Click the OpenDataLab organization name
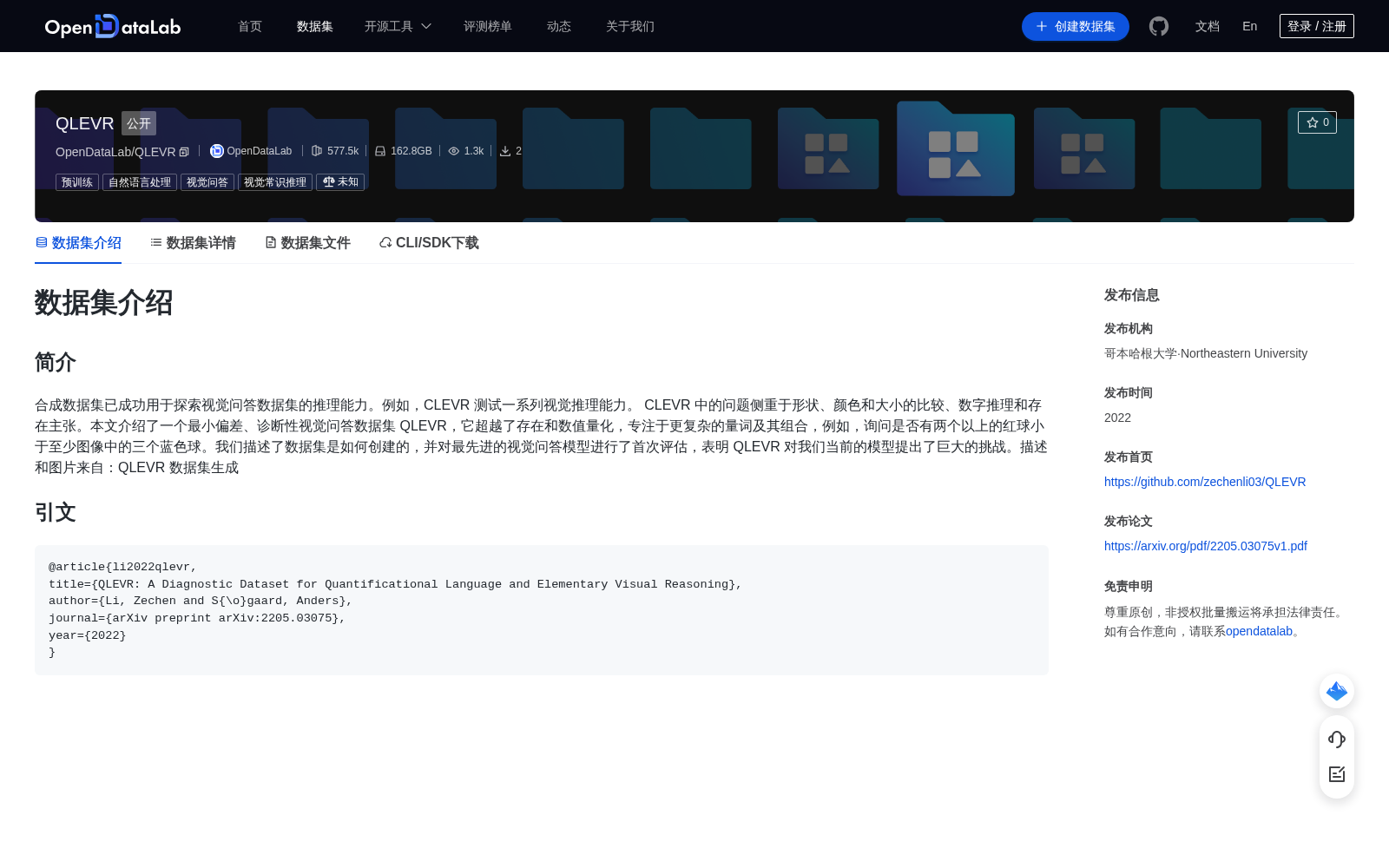The image size is (1389, 868). point(260,151)
